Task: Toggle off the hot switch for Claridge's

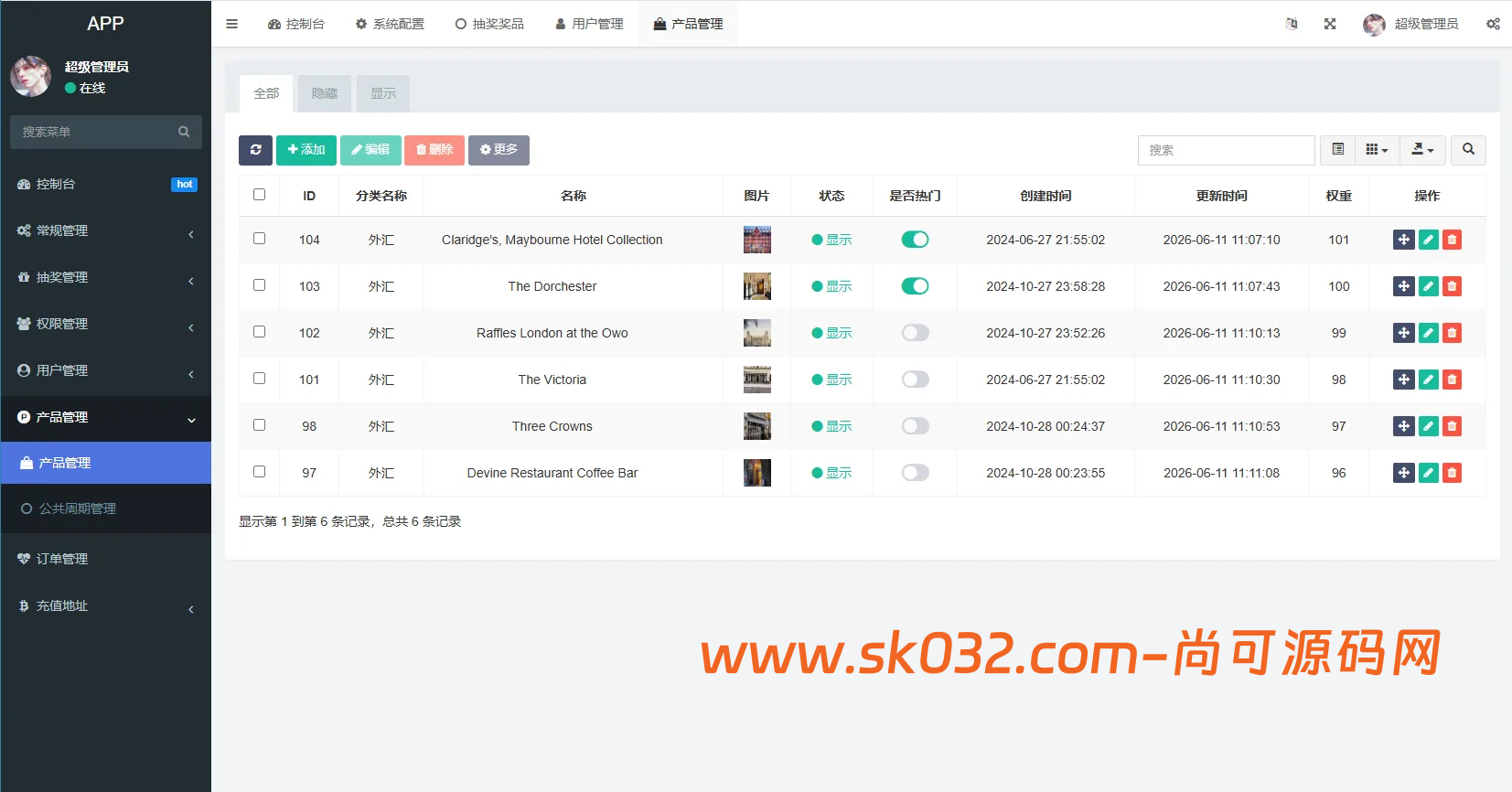Action: click(915, 240)
